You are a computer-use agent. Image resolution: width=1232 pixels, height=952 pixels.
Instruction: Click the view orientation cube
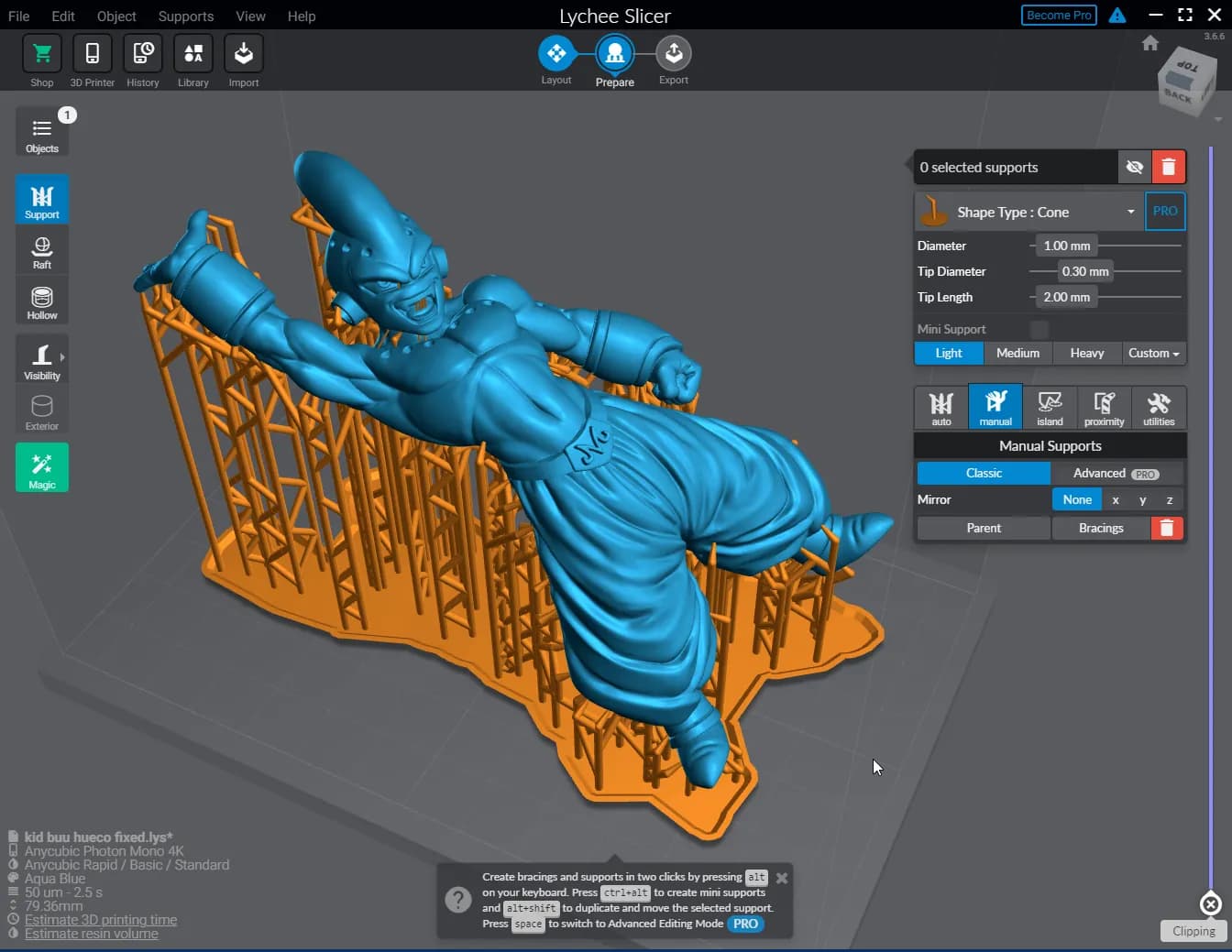click(1186, 82)
